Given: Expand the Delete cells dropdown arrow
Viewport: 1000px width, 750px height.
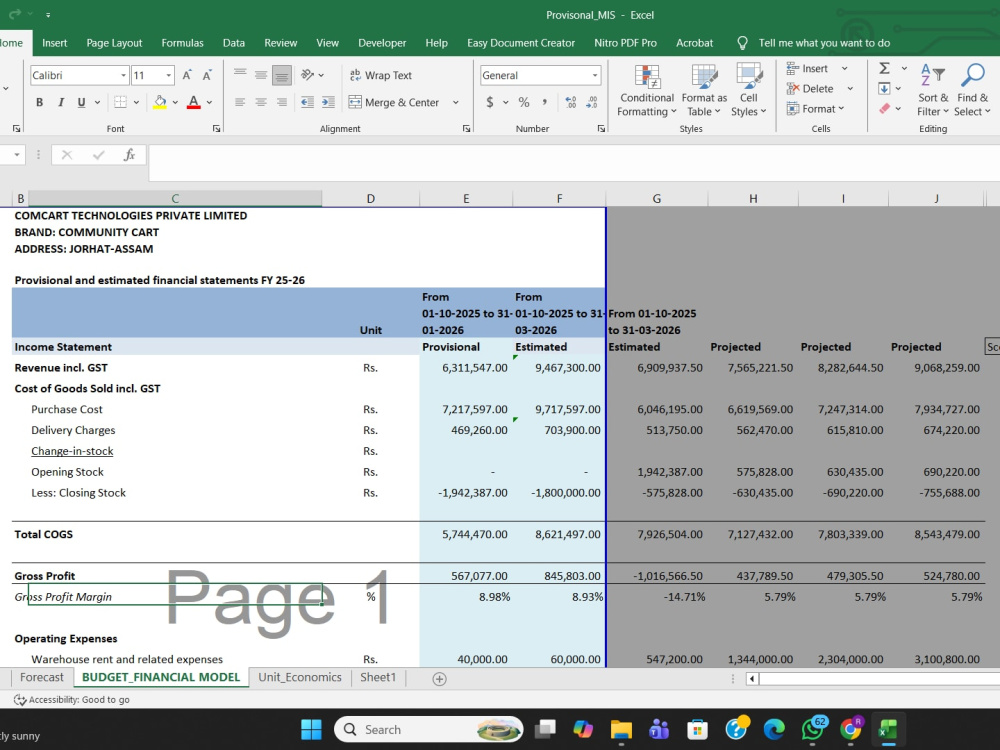Looking at the screenshot, I should click(x=849, y=89).
